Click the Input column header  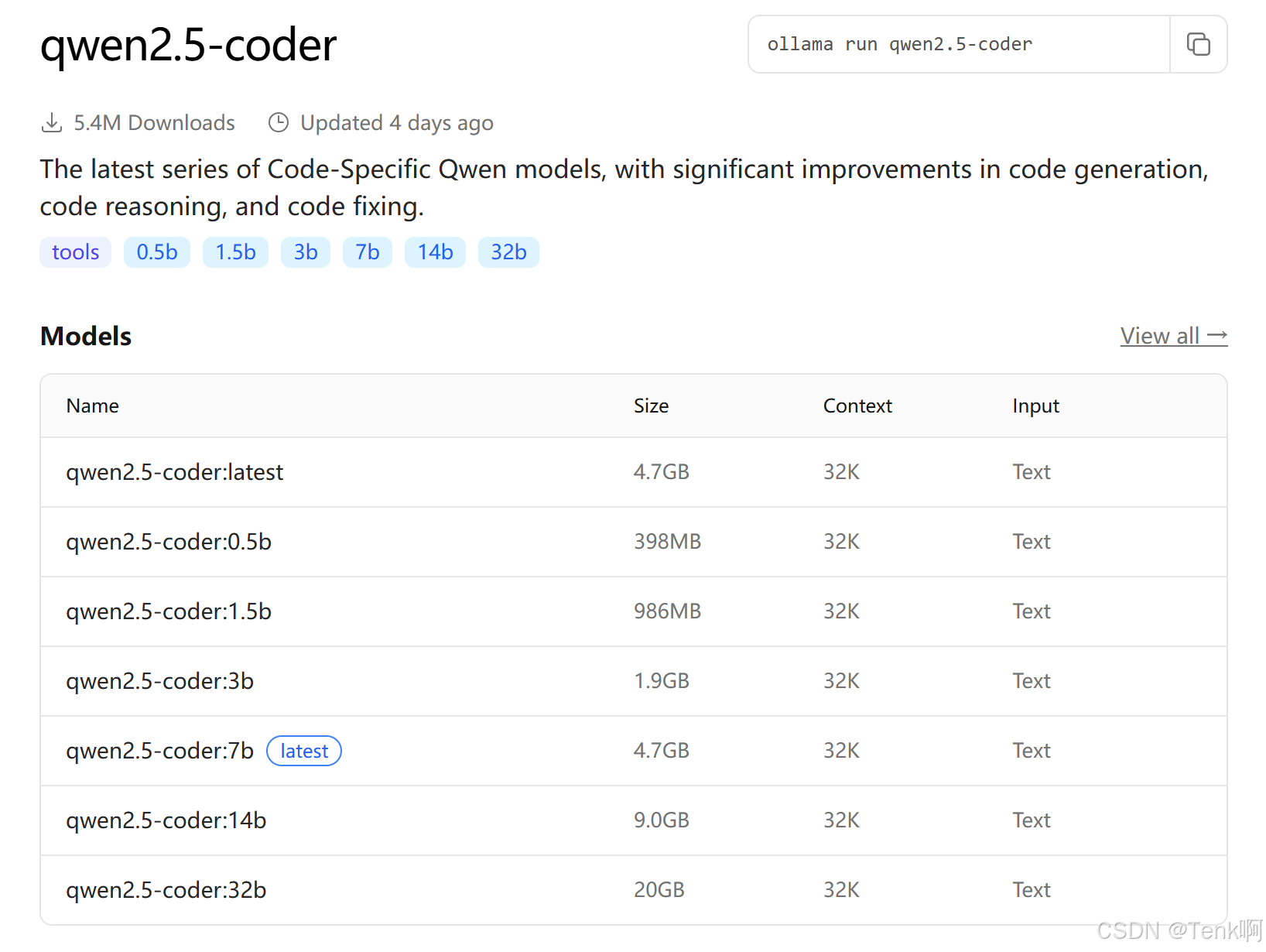pos(1036,406)
